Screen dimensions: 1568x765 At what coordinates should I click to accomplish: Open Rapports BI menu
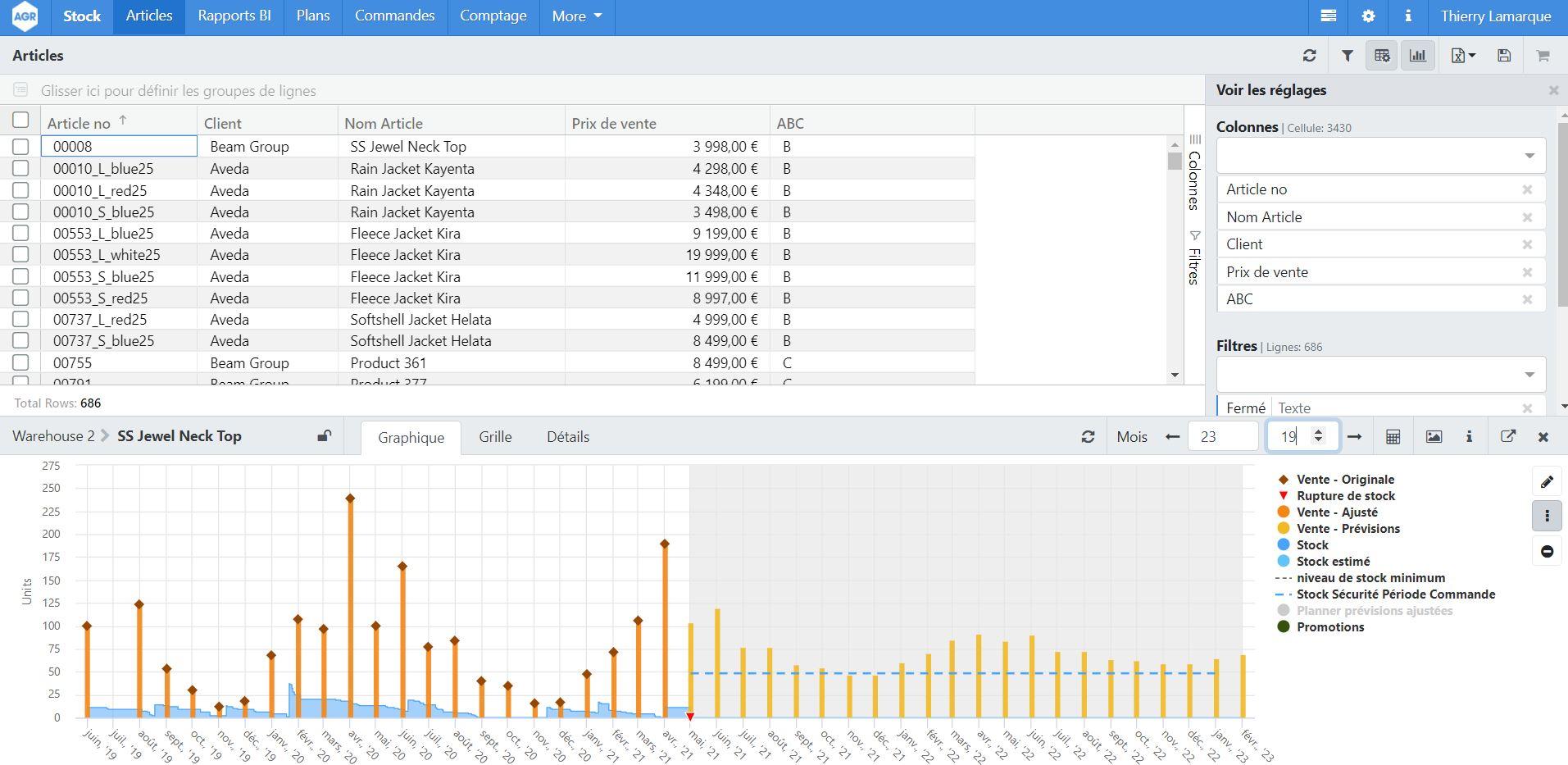point(234,16)
